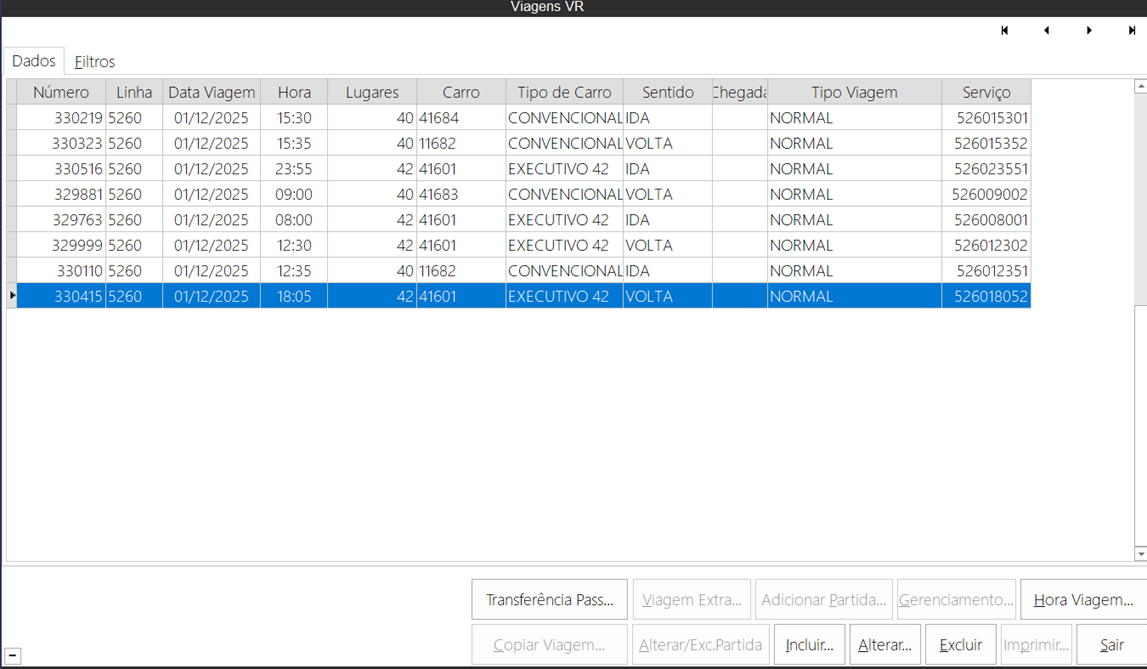Select trip number 329999

pos(61,245)
